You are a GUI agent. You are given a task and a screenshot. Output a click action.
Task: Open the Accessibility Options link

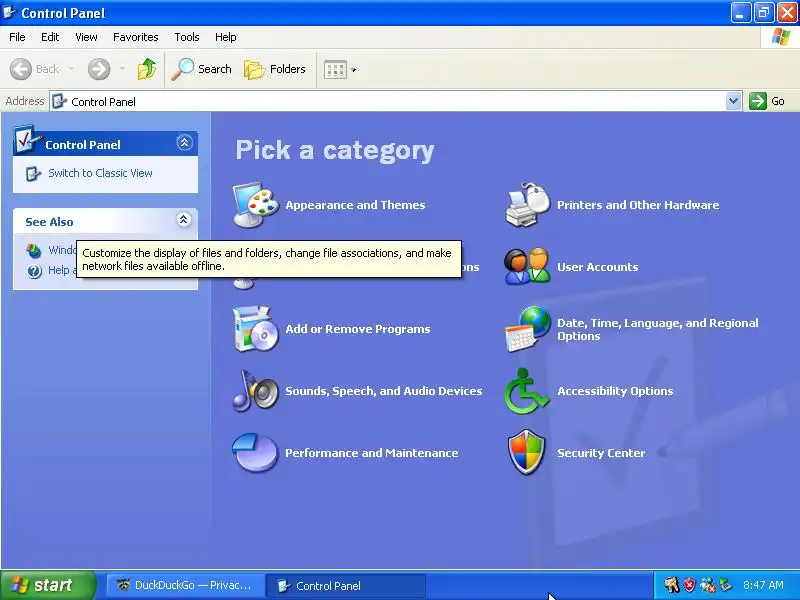point(615,391)
